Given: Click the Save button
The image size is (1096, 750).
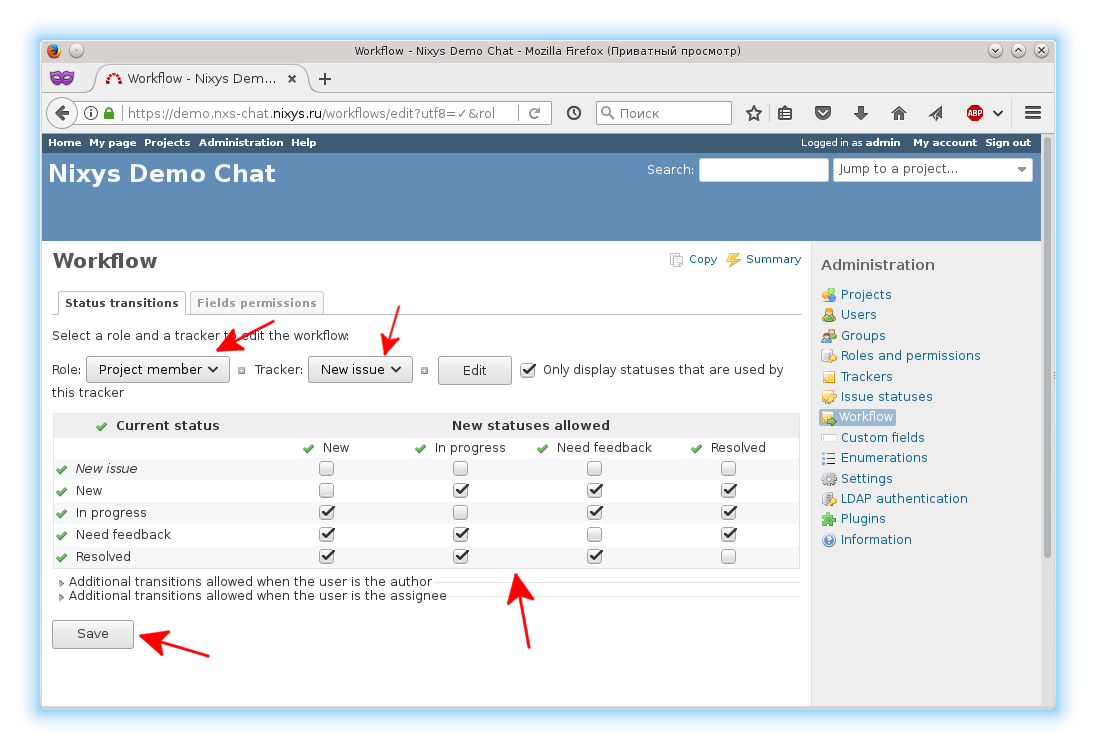Looking at the screenshot, I should (93, 634).
